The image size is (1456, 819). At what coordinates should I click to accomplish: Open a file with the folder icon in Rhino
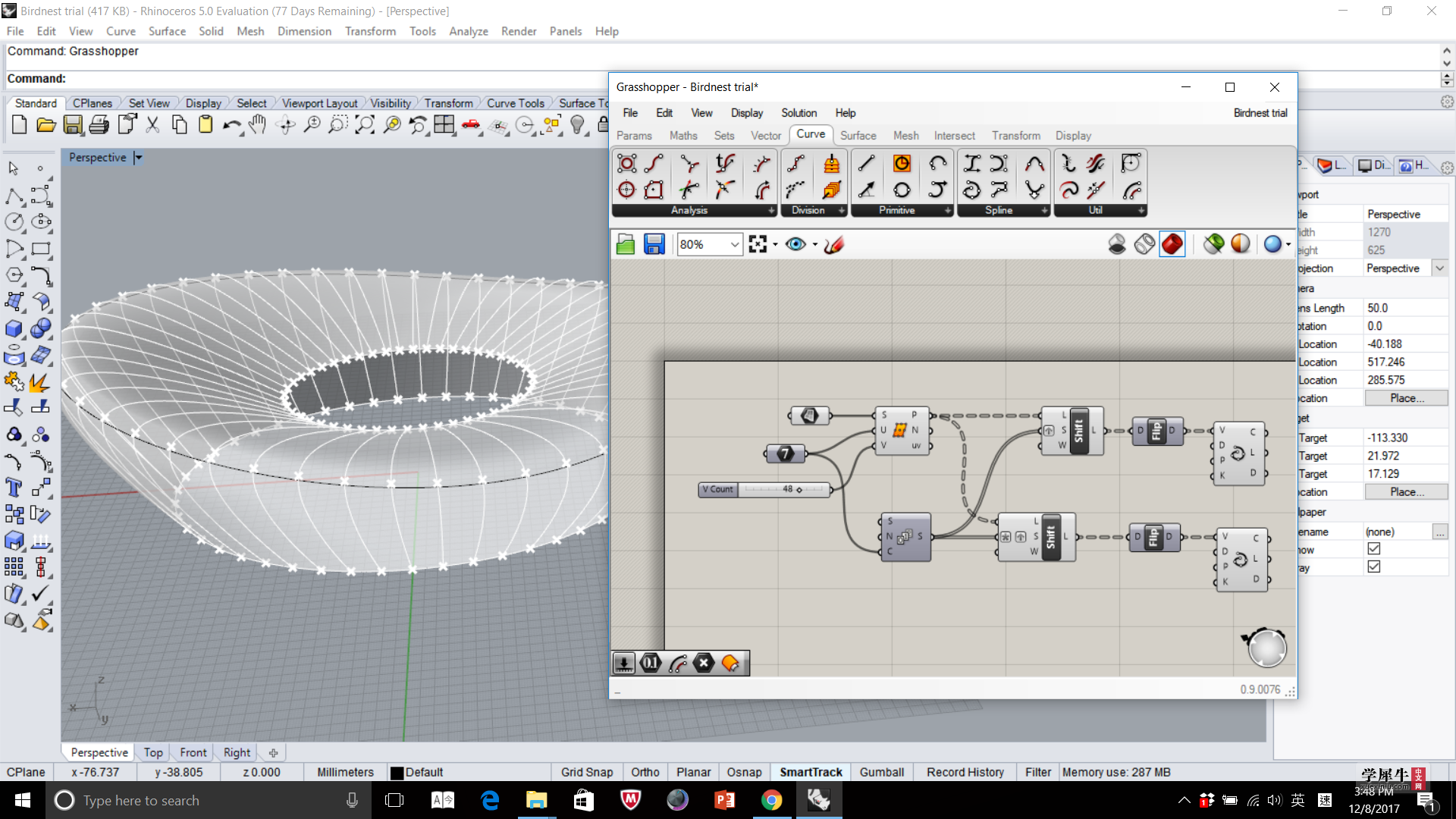[46, 125]
